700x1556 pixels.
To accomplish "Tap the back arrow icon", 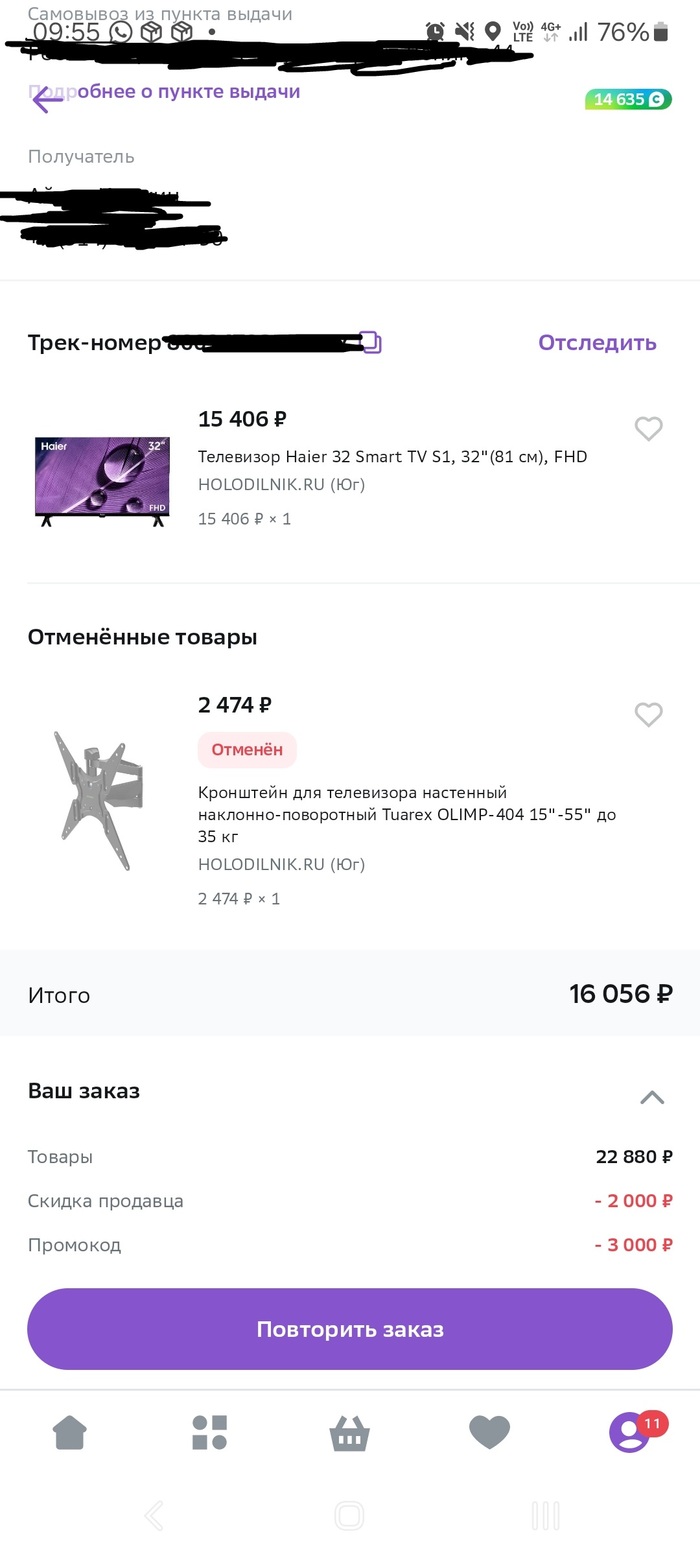I will click(x=47, y=99).
